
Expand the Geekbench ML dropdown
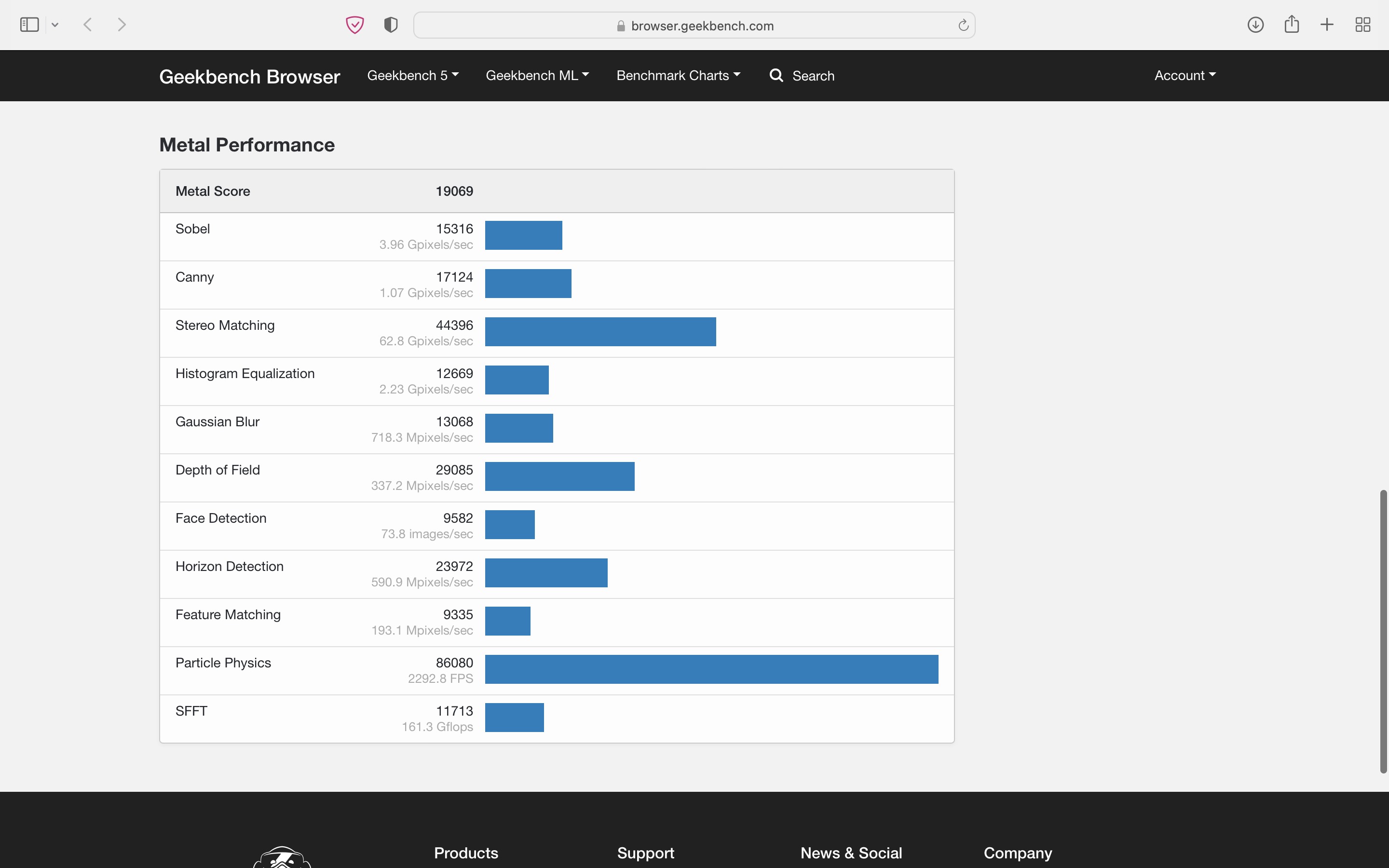(x=537, y=75)
